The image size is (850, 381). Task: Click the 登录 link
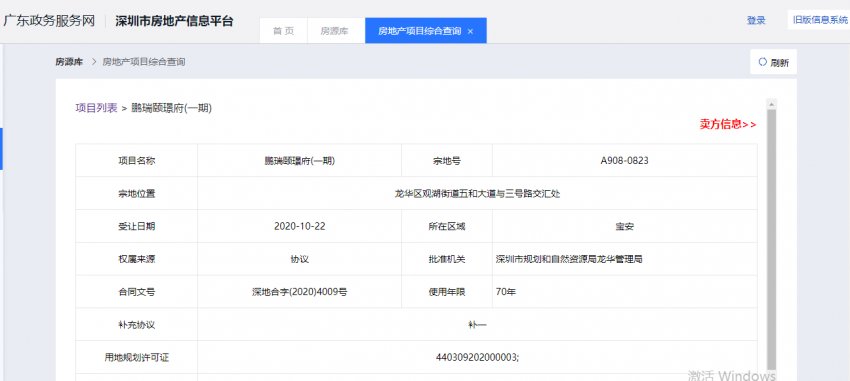756,21
